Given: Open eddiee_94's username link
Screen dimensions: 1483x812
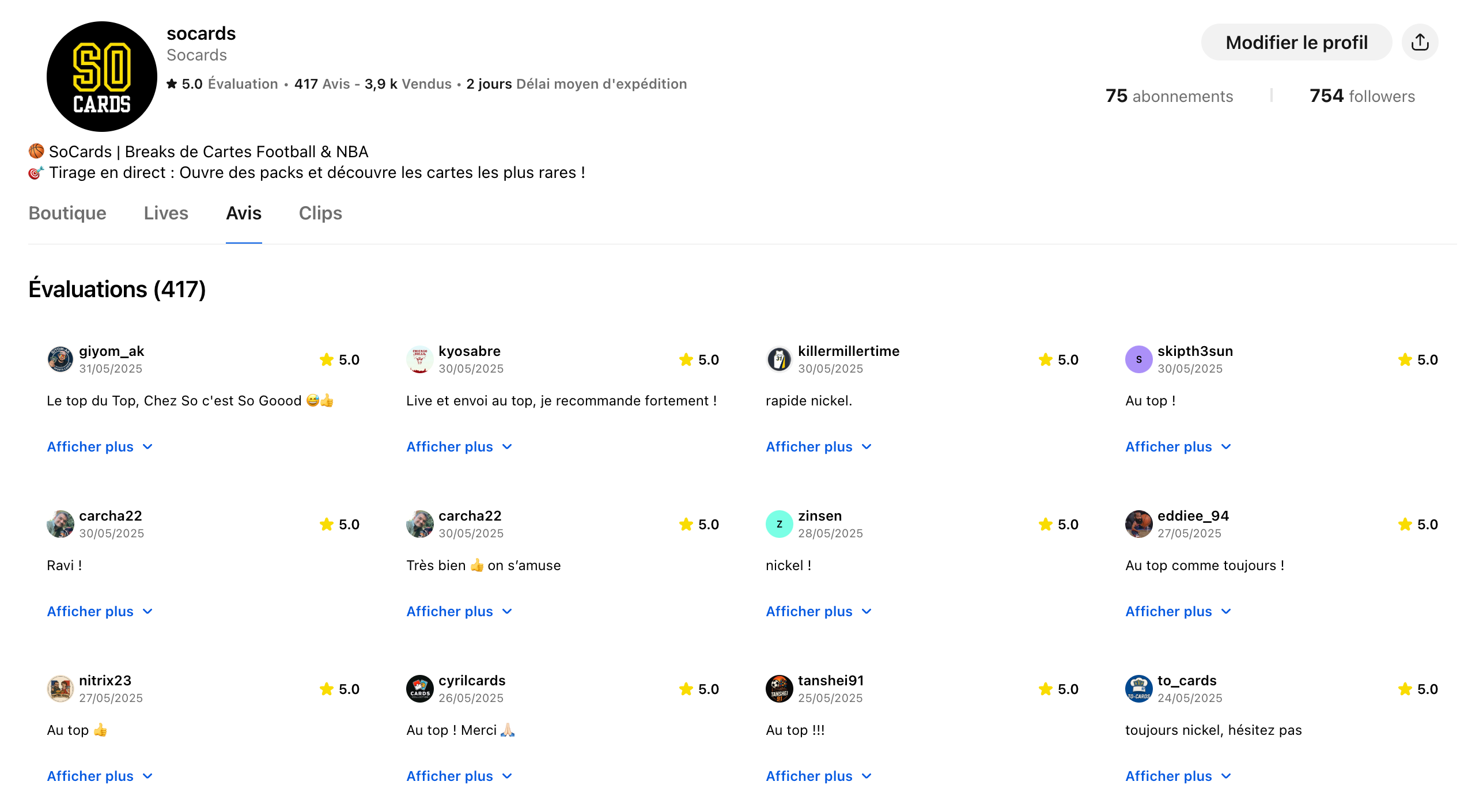Looking at the screenshot, I should click(1193, 516).
